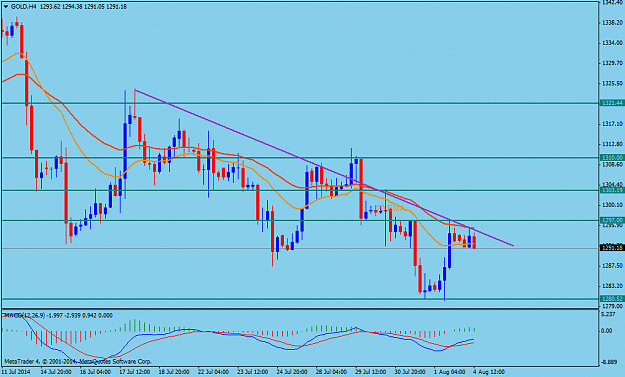Click MACD scale value 0.00
Screen dimensions: 625x377
607,331
